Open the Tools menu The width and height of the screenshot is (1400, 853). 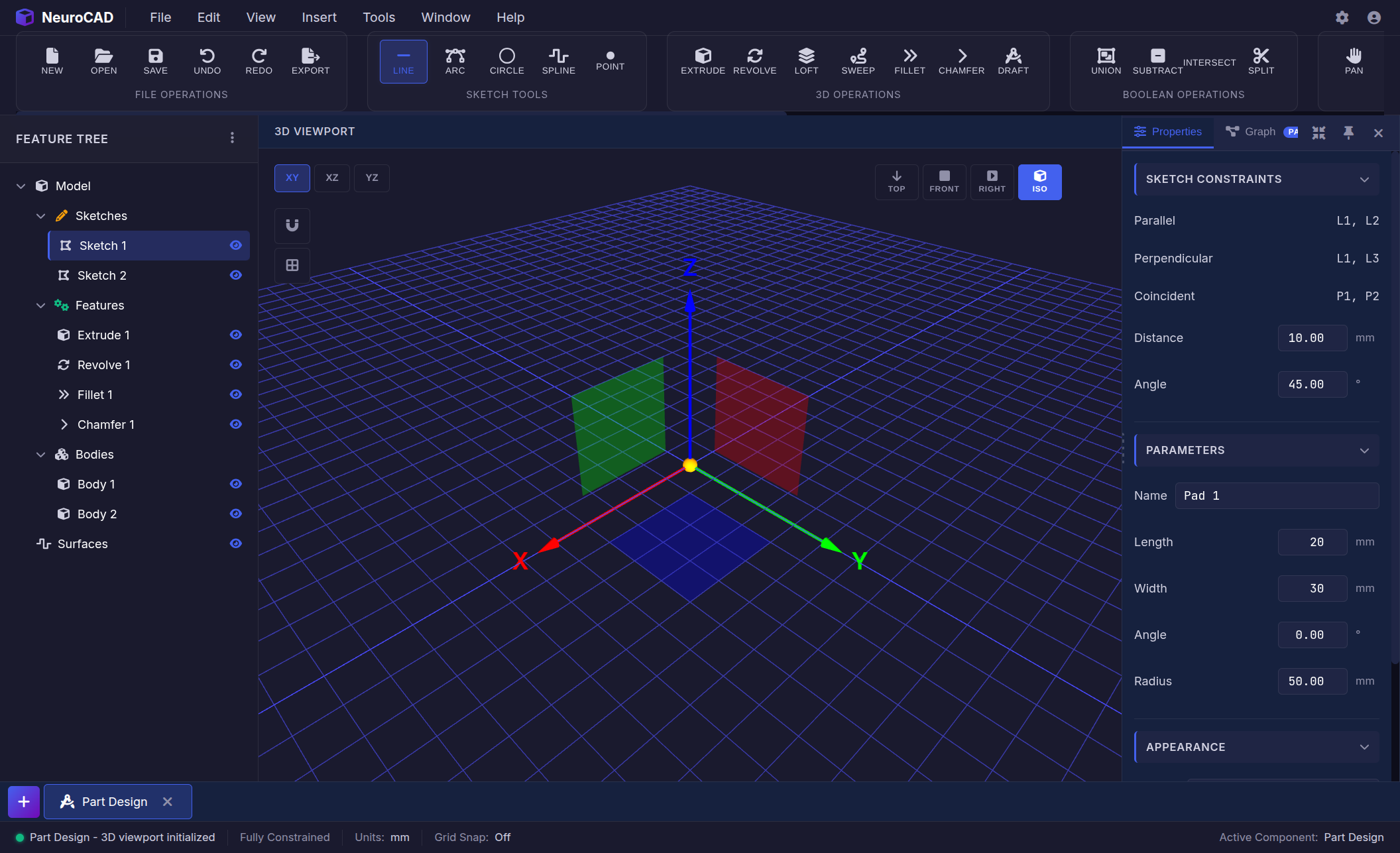tap(379, 17)
